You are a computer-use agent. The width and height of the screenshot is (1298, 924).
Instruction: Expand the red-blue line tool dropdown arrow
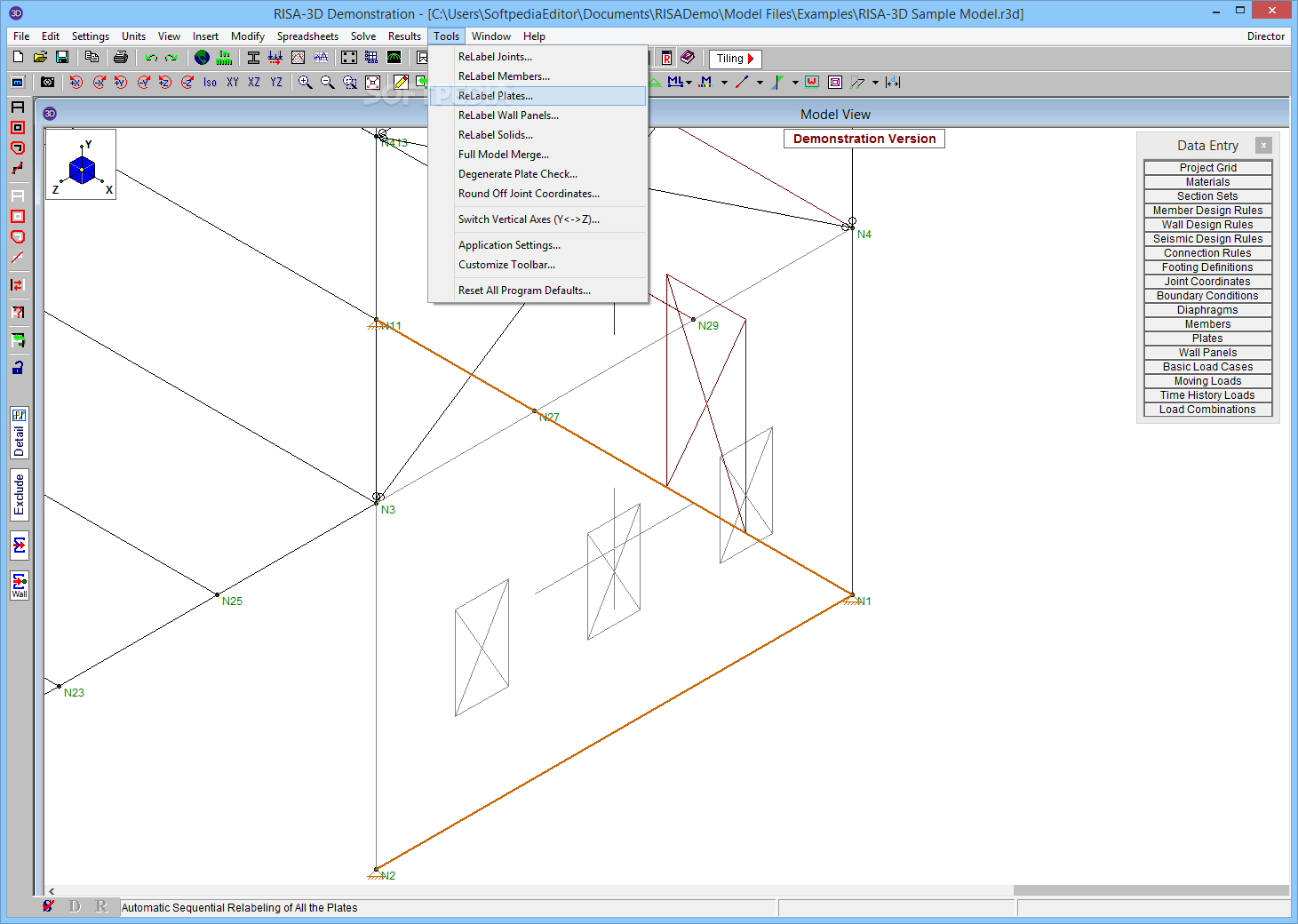click(760, 82)
